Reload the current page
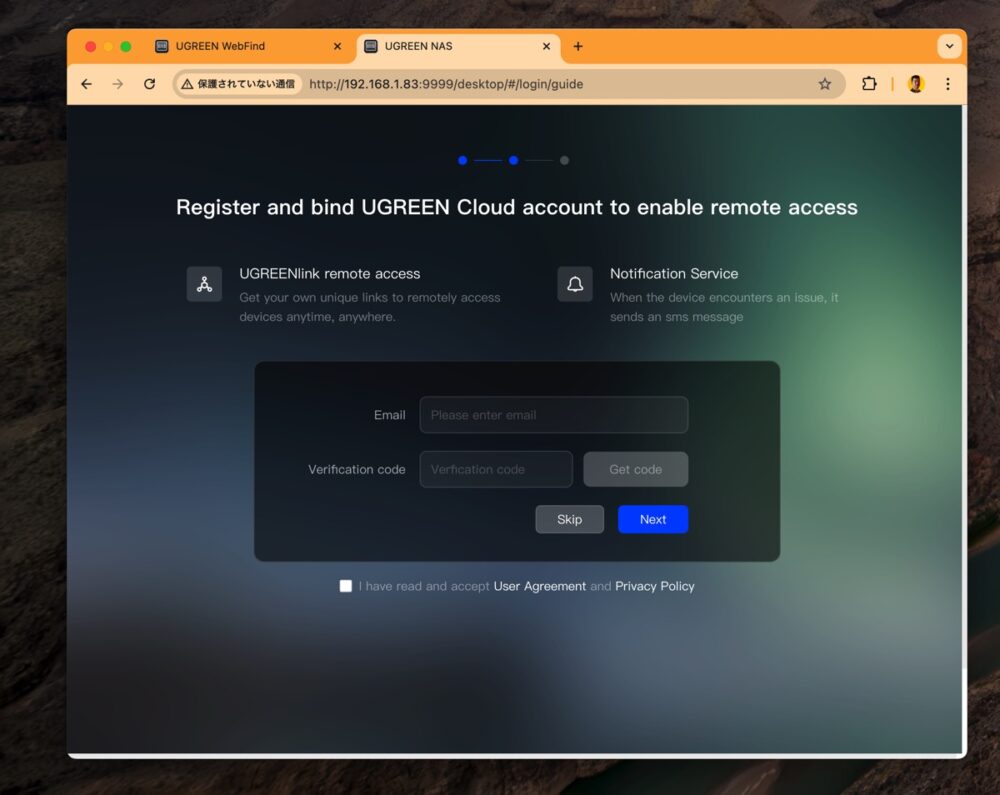This screenshot has height=795, width=1000. coord(150,84)
